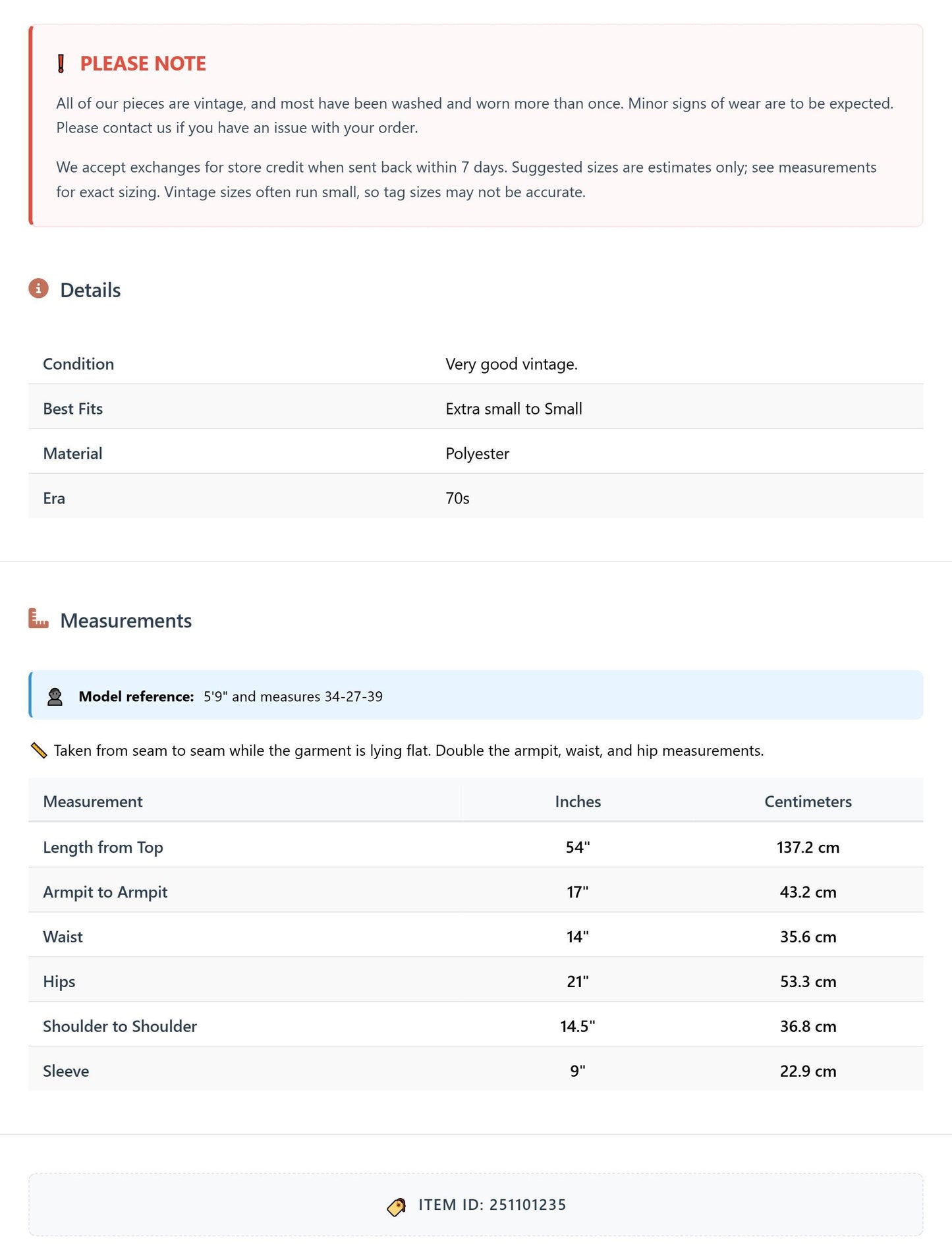
Task: Click the 43.2 cm armpit value
Action: pos(808,892)
